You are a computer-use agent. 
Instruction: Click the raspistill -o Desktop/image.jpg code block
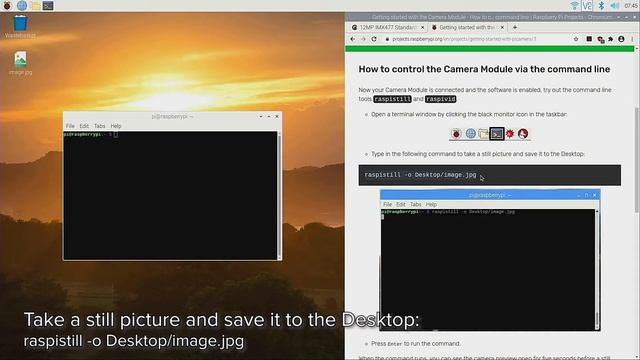[490, 175]
